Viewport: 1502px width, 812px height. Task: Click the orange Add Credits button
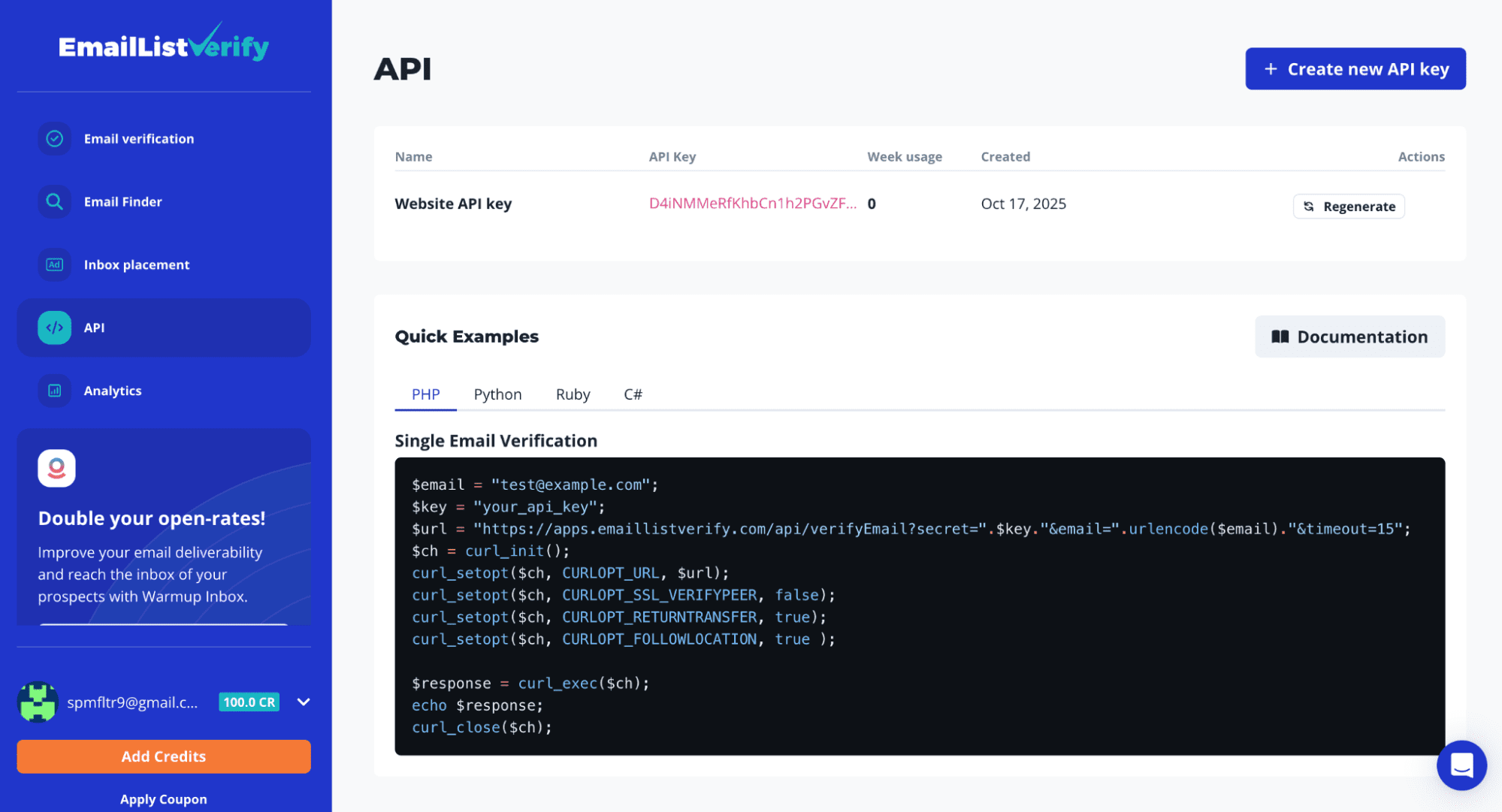coord(164,757)
